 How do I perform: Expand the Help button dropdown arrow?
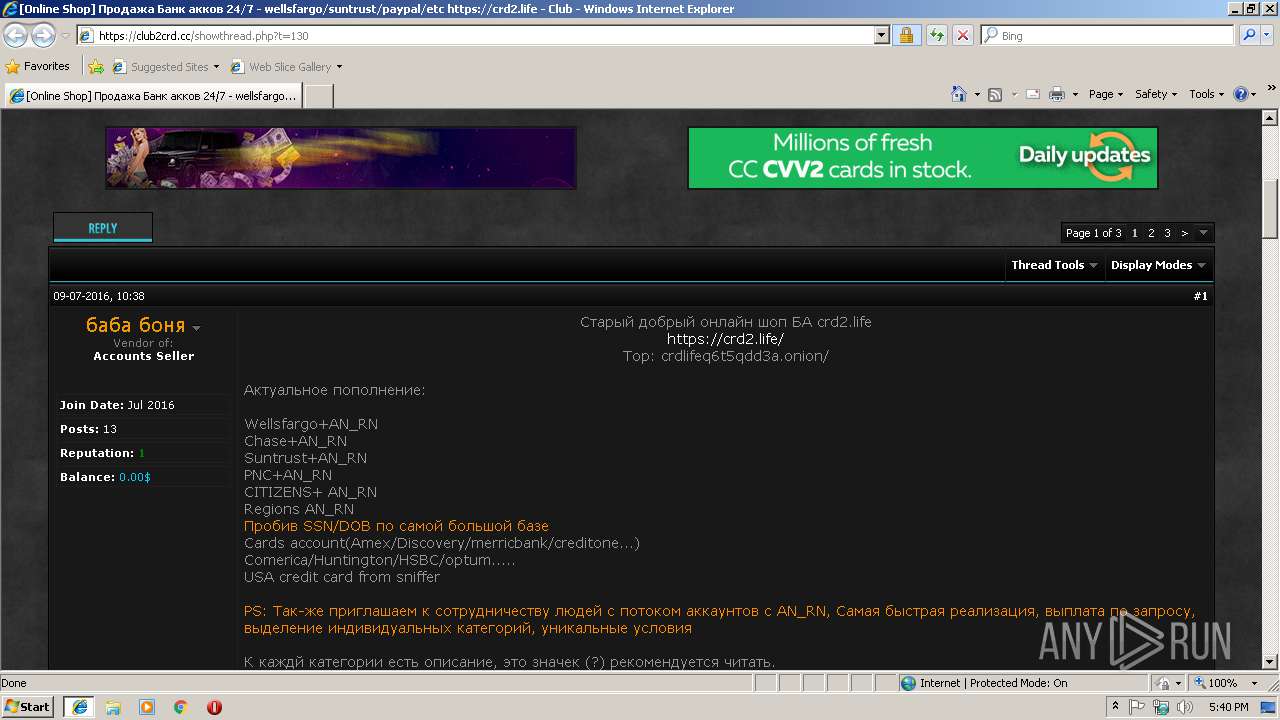click(x=1254, y=94)
